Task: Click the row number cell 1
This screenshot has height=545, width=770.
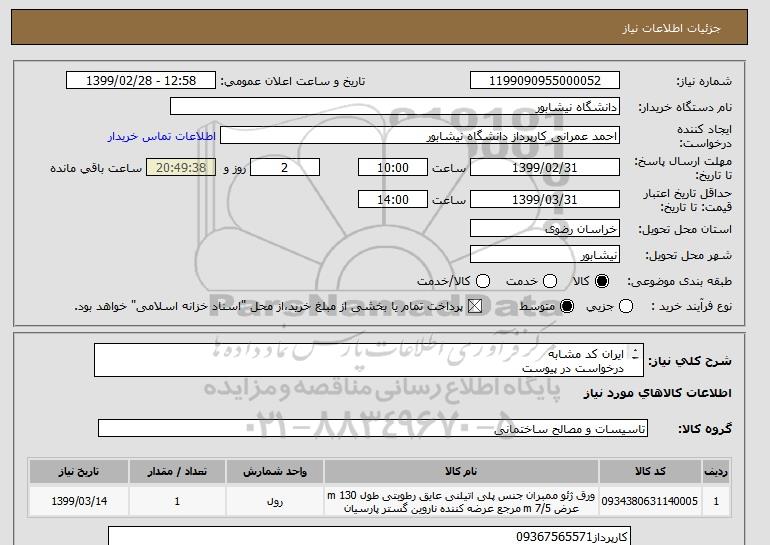Action: 716,501
